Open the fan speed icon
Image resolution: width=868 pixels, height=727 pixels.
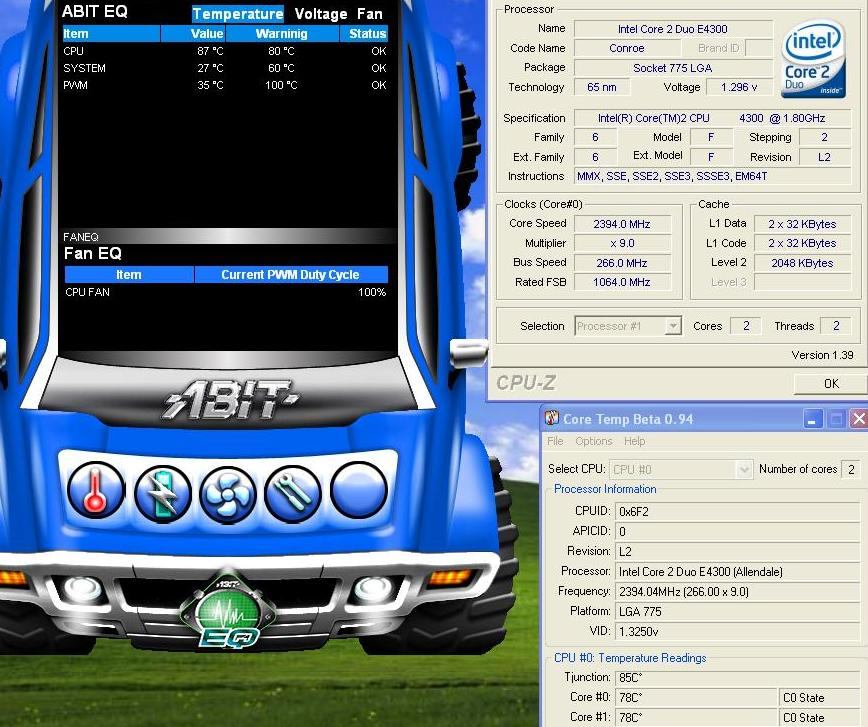pos(228,495)
